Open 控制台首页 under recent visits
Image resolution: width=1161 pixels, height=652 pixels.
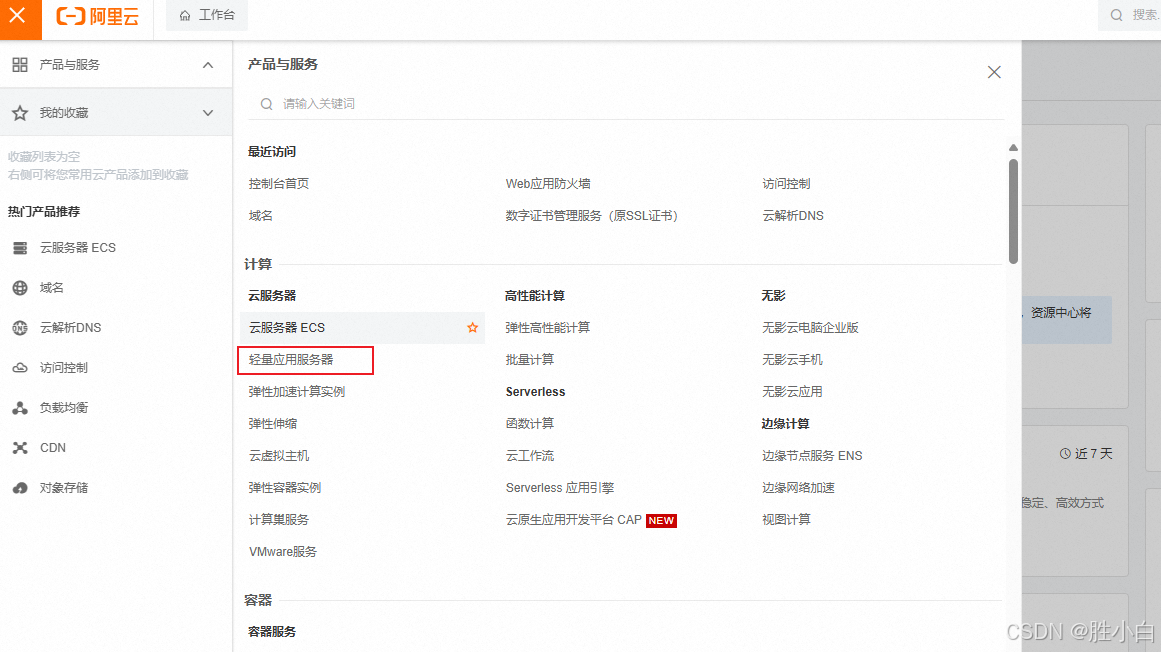279,184
